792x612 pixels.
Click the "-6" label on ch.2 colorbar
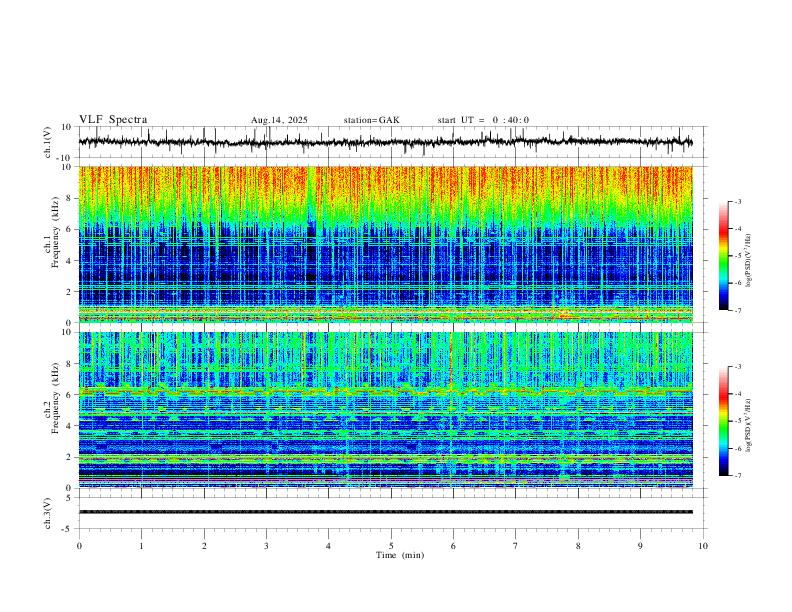click(737, 448)
